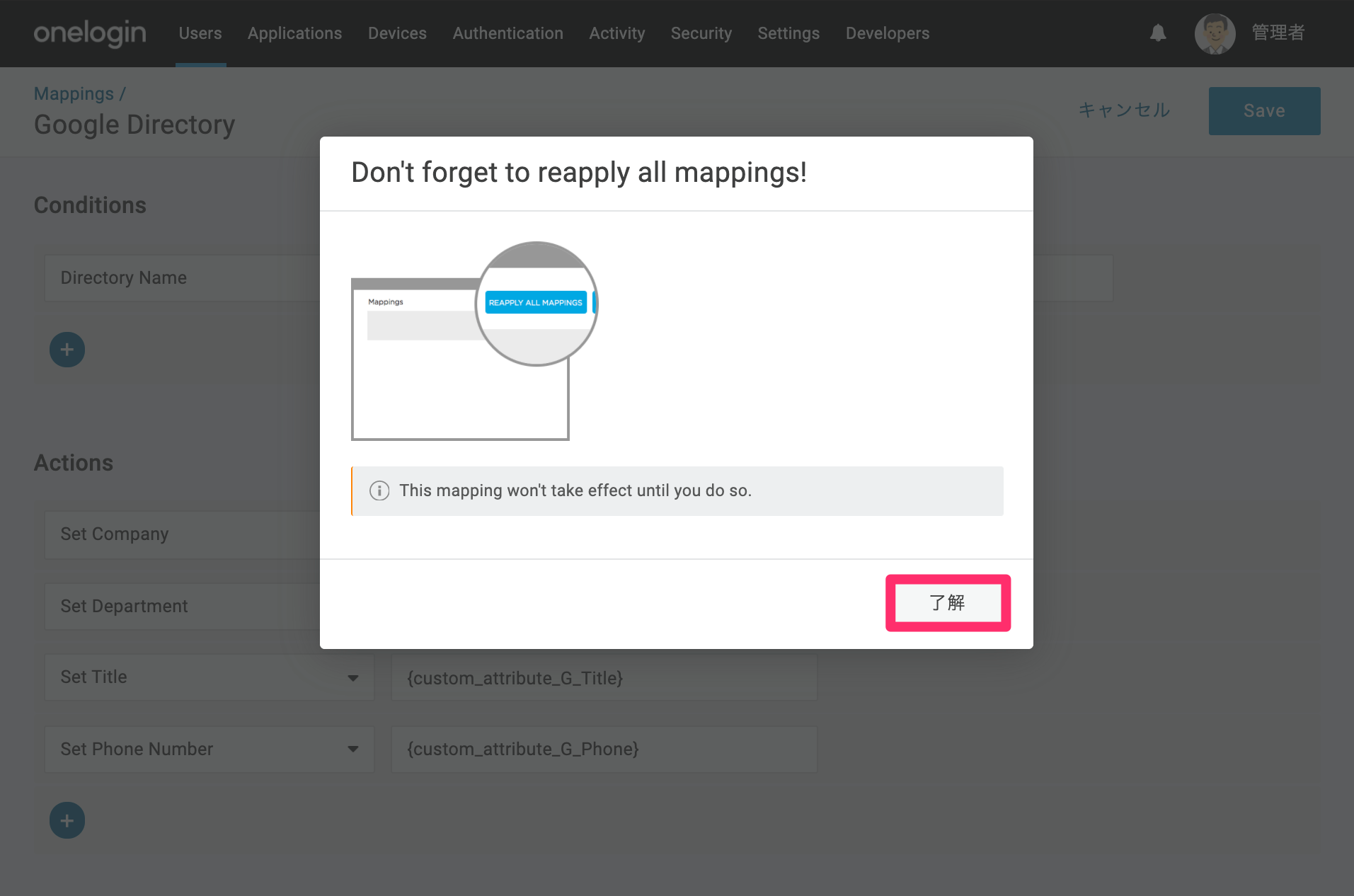Click the キャンセル link
This screenshot has width=1354, height=896.
tap(1124, 110)
